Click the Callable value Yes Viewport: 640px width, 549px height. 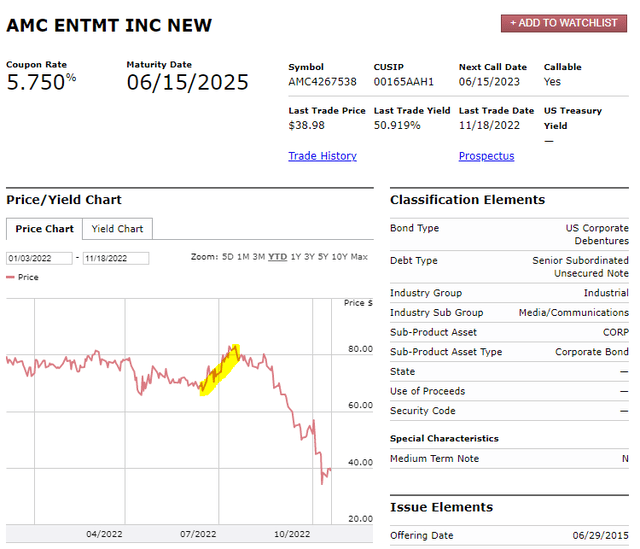click(x=552, y=82)
